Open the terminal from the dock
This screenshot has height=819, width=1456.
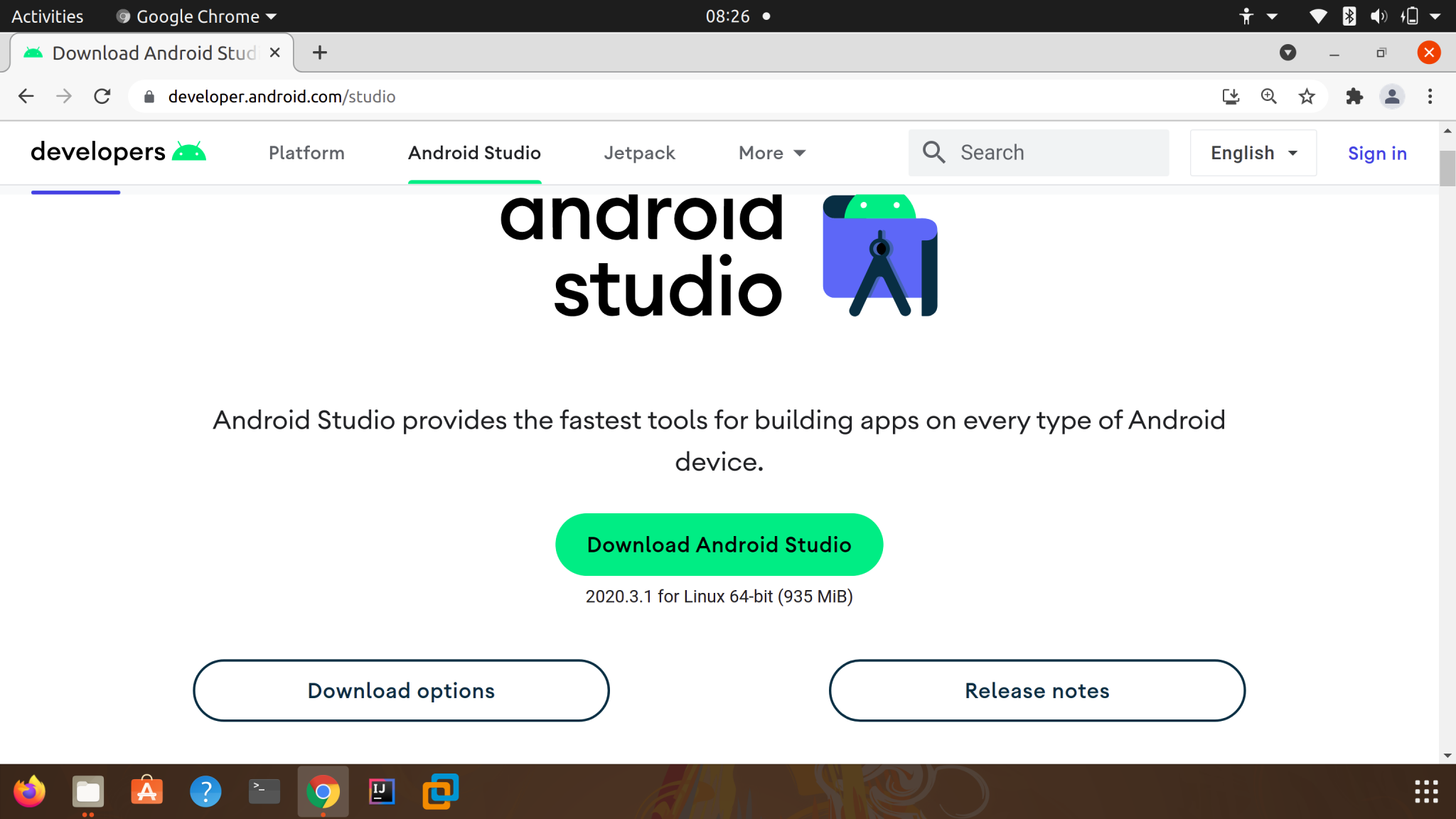264,791
